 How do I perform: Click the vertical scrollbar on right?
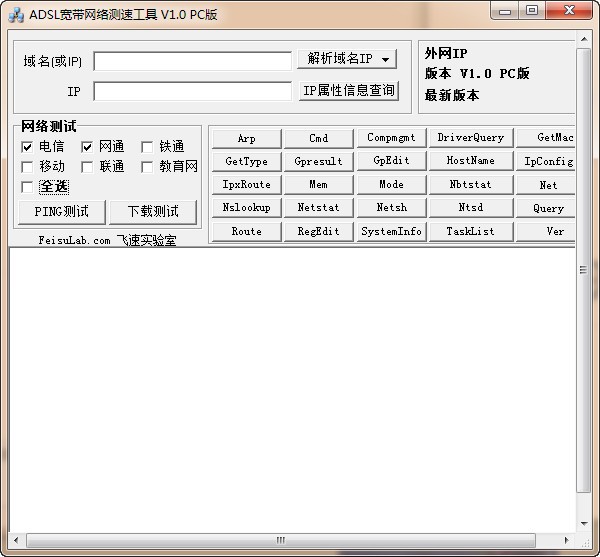tap(584, 270)
